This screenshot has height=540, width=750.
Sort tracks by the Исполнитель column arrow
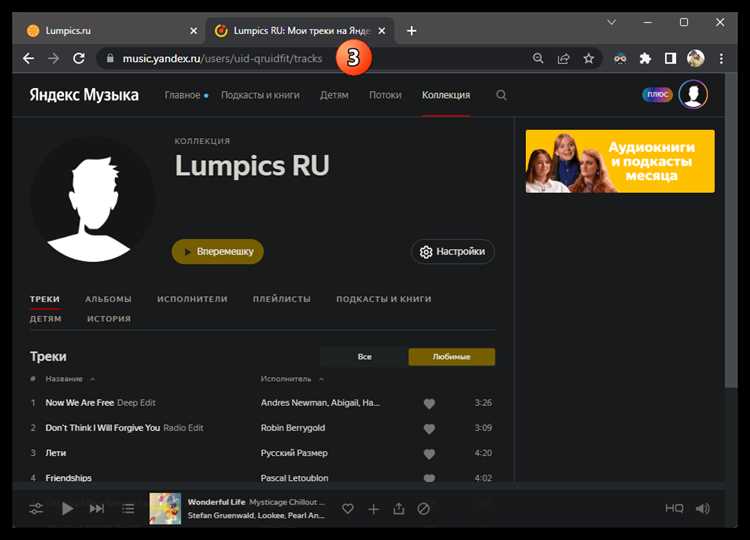coord(322,379)
